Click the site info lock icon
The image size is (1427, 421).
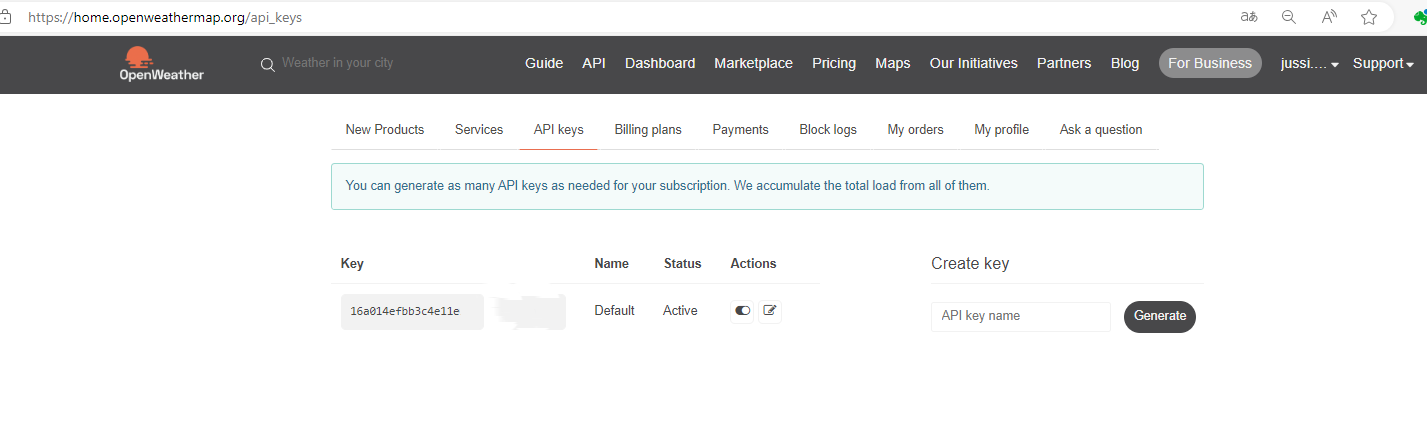click(x=5, y=17)
